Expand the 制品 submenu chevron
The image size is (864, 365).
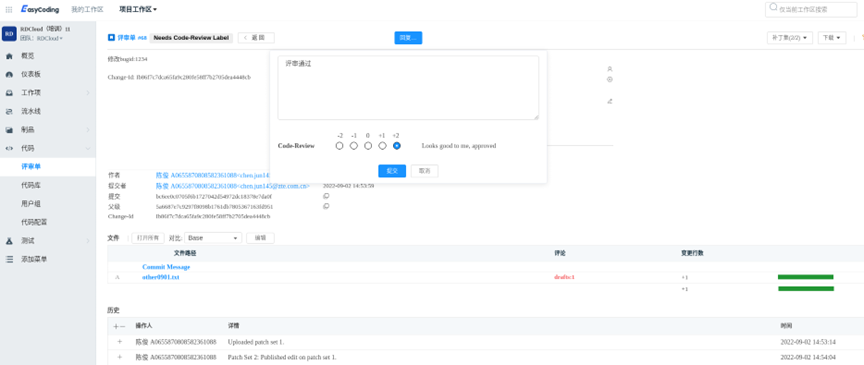[x=88, y=130]
